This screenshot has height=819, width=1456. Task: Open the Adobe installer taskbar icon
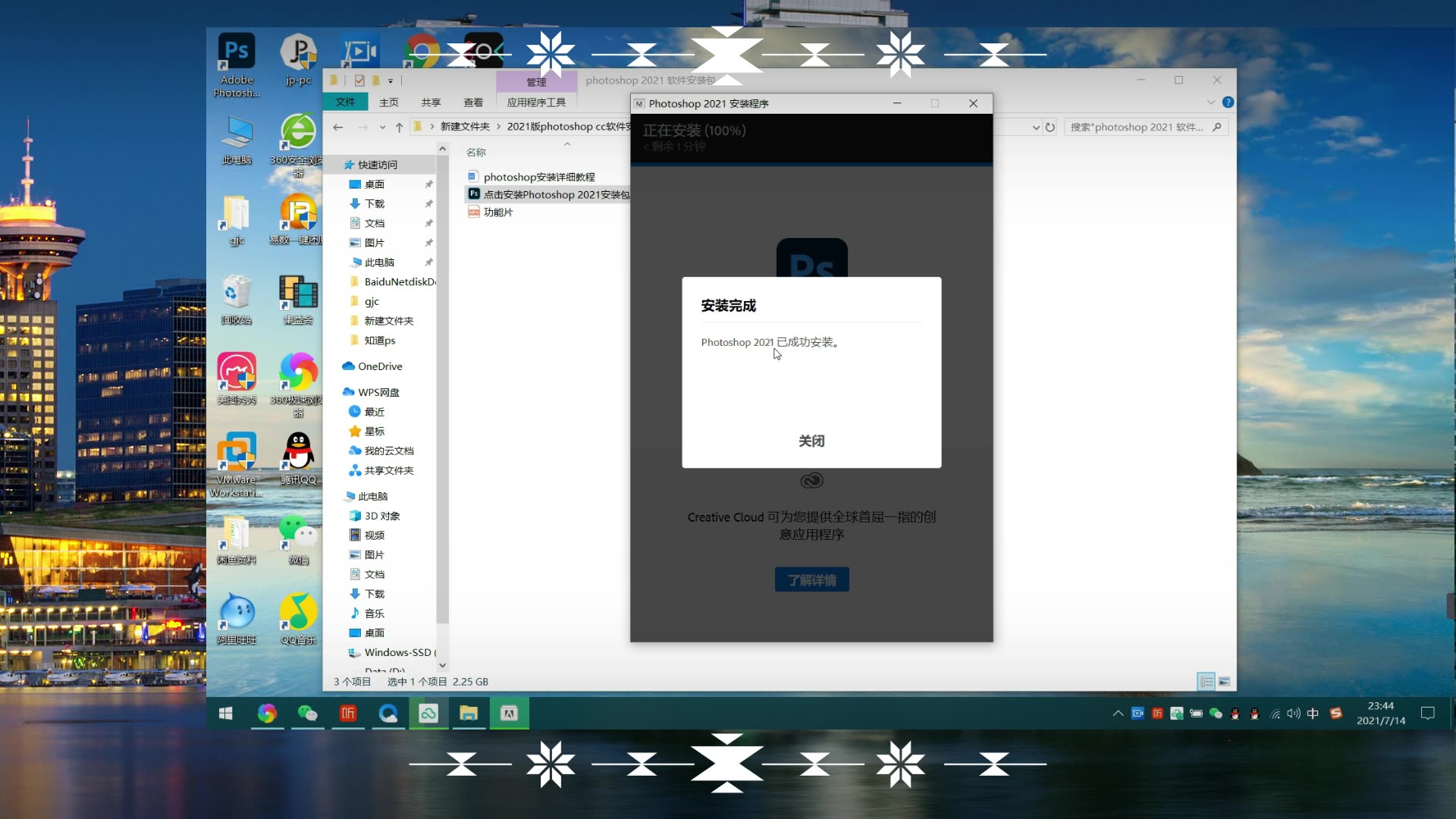pyautogui.click(x=509, y=714)
